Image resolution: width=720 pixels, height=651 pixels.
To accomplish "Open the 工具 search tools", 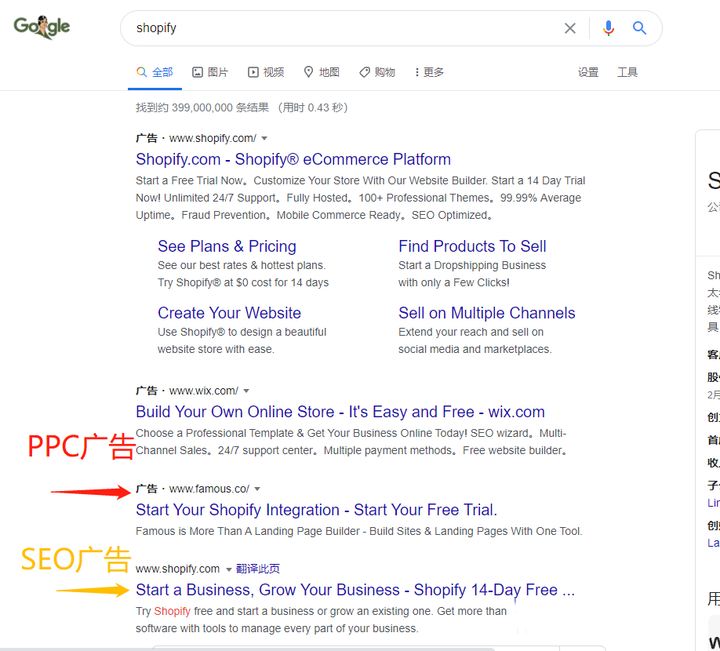I will (x=627, y=72).
